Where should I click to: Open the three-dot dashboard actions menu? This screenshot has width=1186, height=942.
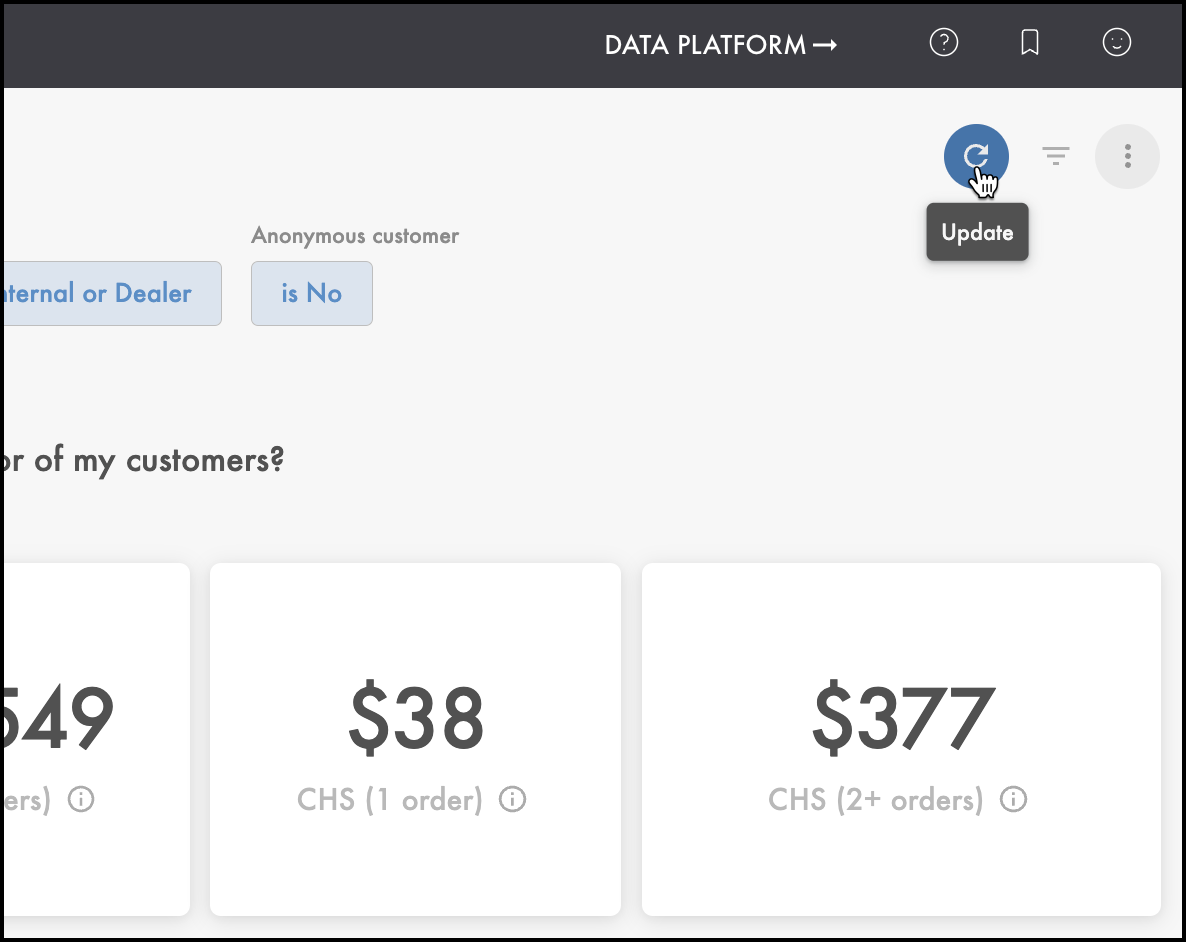1127,157
